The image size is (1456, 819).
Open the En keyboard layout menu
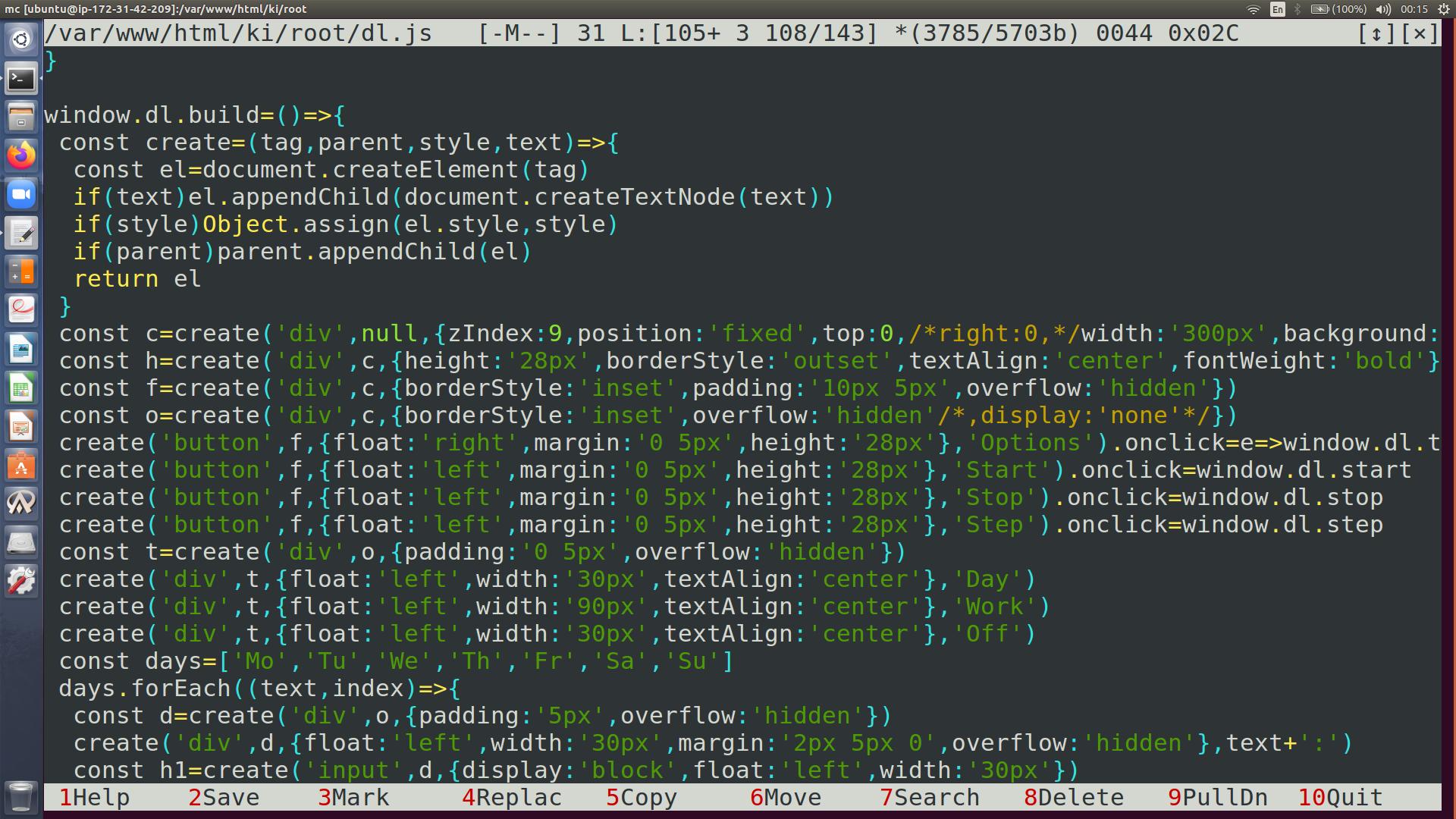click(1278, 9)
